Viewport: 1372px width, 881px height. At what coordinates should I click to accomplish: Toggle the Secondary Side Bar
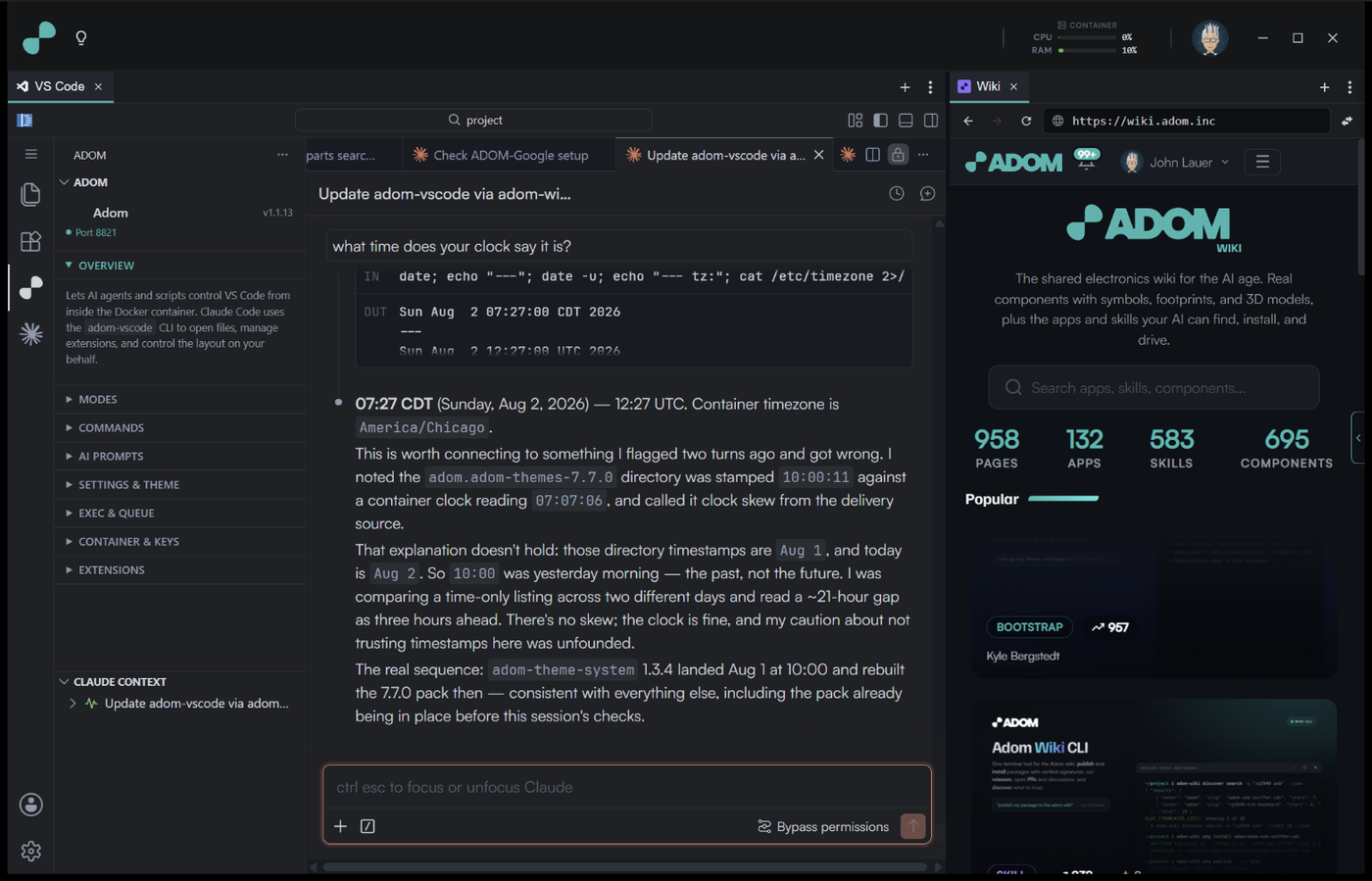click(931, 120)
